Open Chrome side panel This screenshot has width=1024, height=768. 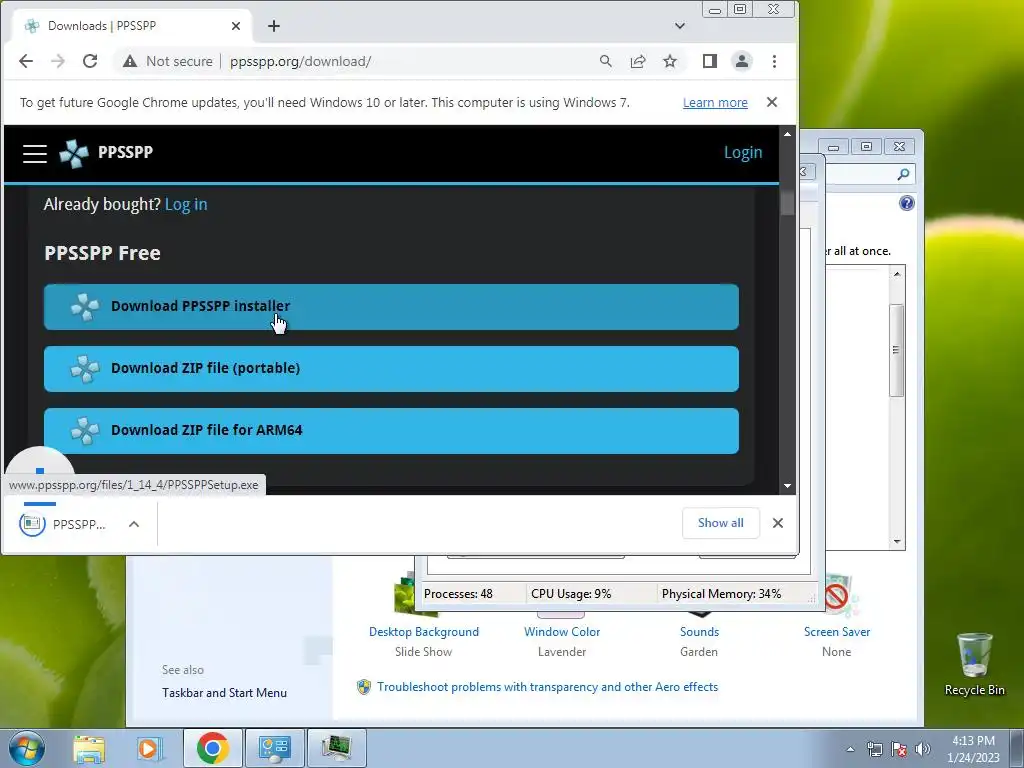coord(710,61)
